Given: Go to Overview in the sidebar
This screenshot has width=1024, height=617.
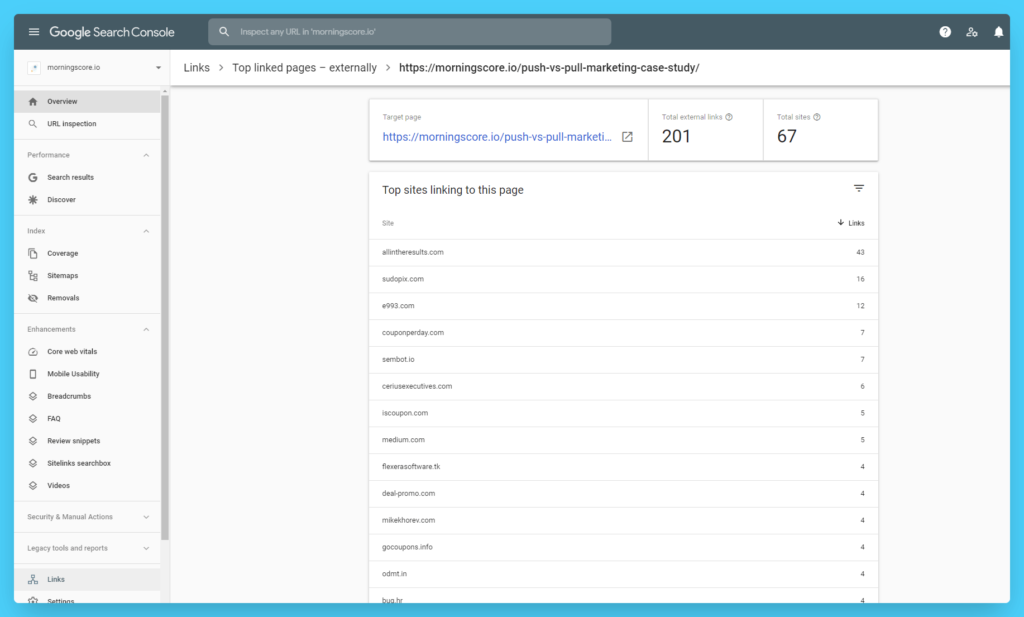Looking at the screenshot, I should pos(64,101).
